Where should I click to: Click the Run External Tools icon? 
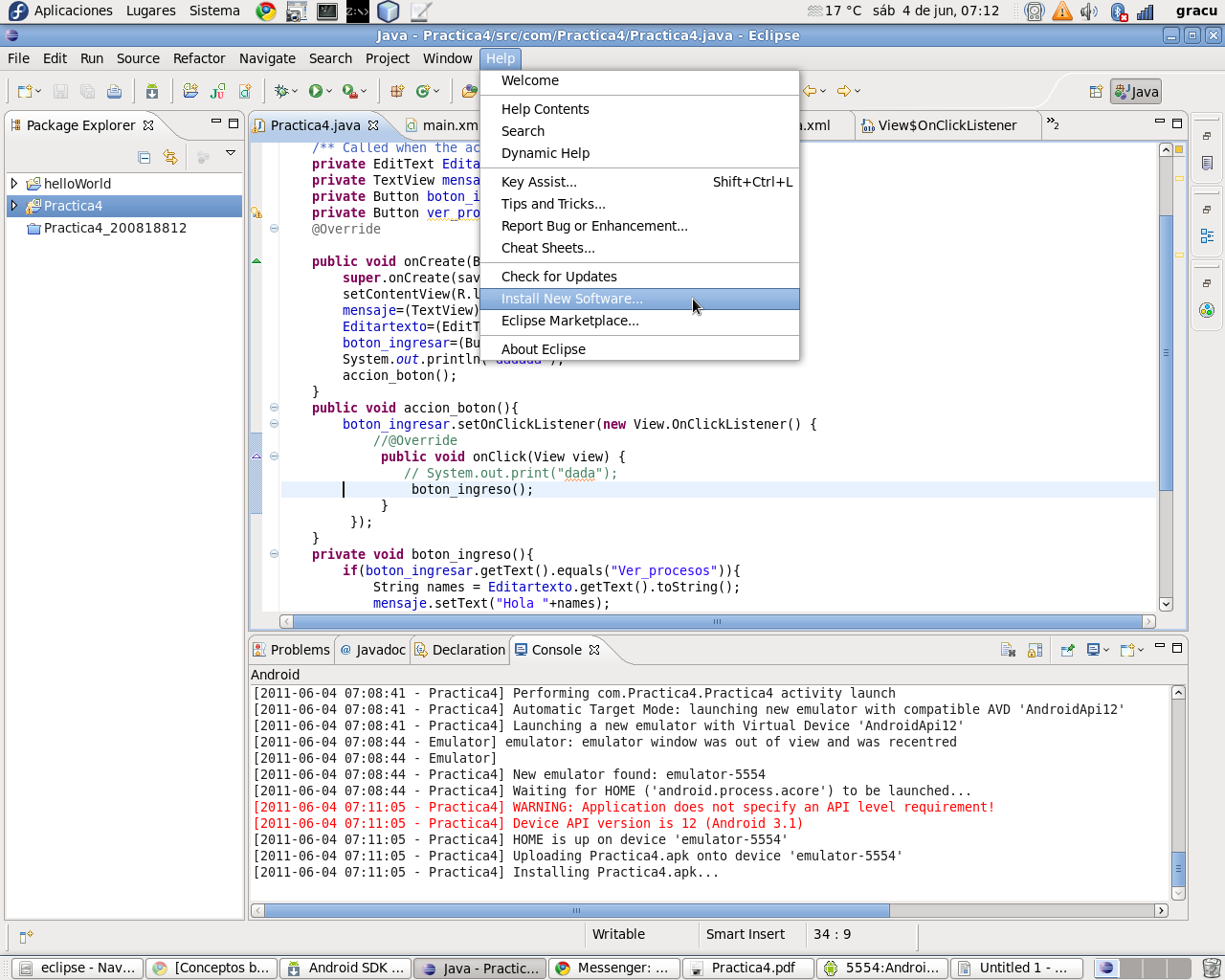click(x=350, y=91)
